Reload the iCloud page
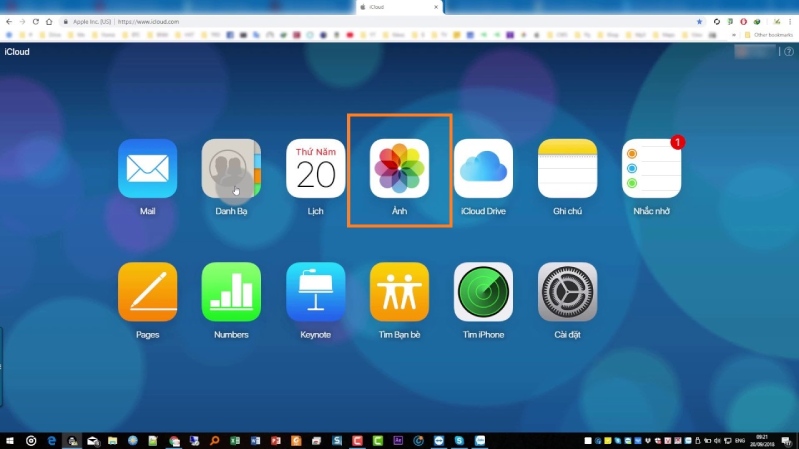The height and width of the screenshot is (449, 799). 36,22
